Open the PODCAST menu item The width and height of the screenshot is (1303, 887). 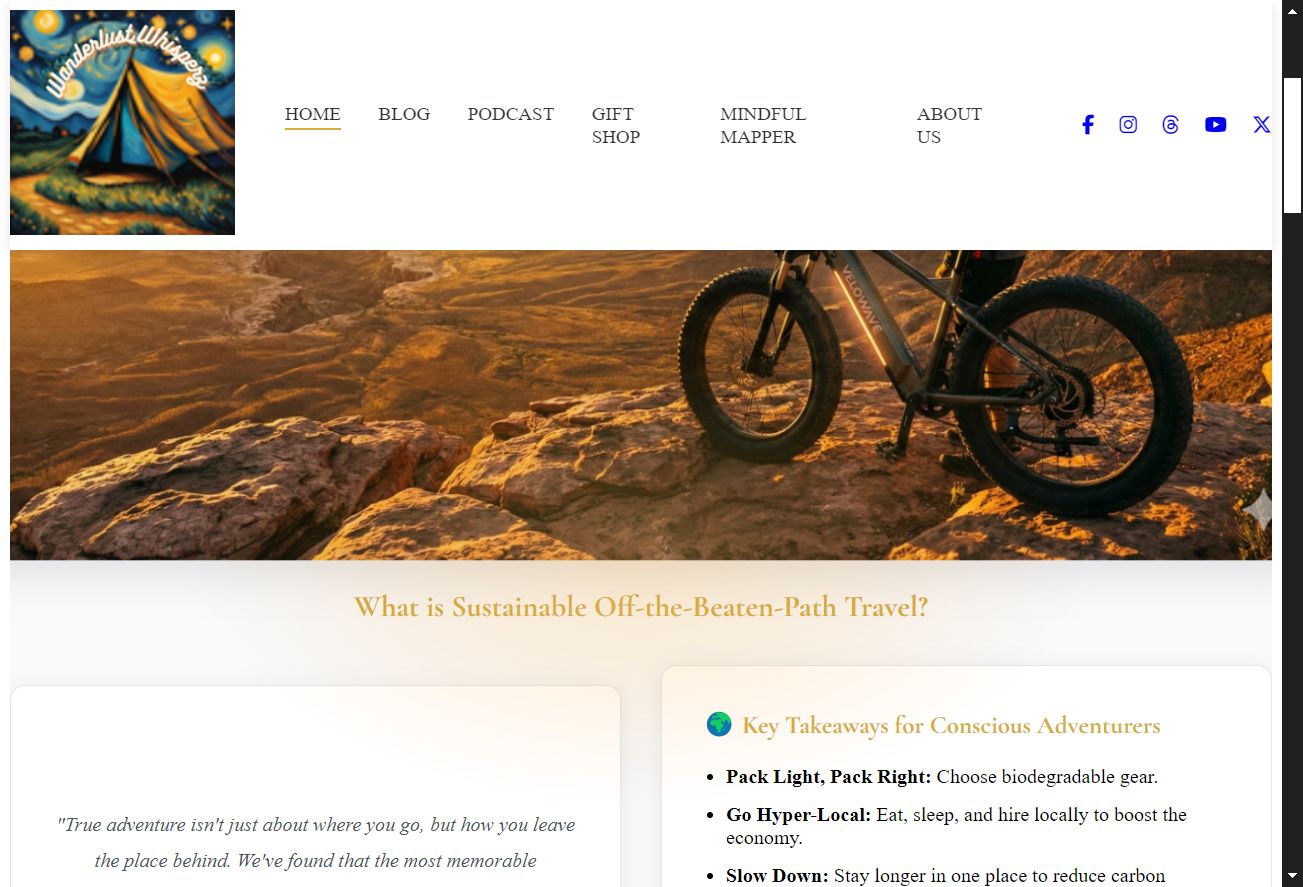[x=510, y=114]
